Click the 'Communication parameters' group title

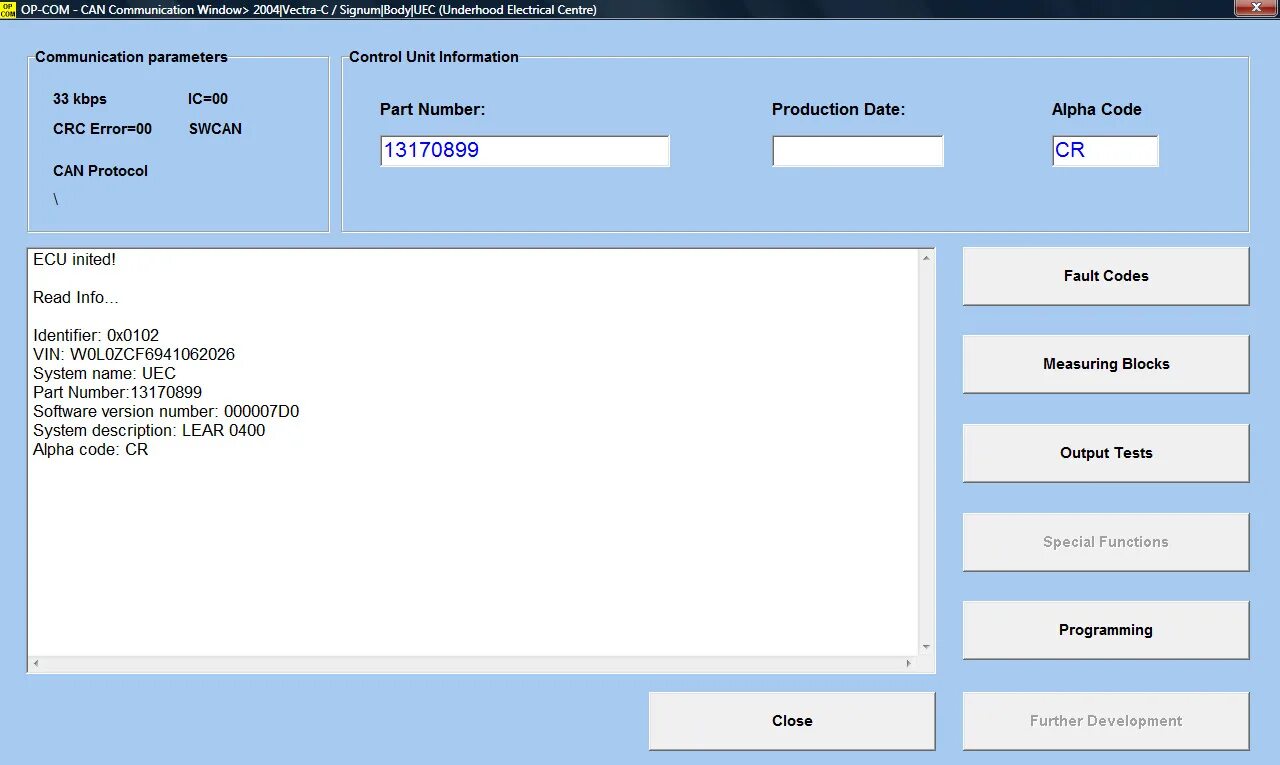coord(131,57)
